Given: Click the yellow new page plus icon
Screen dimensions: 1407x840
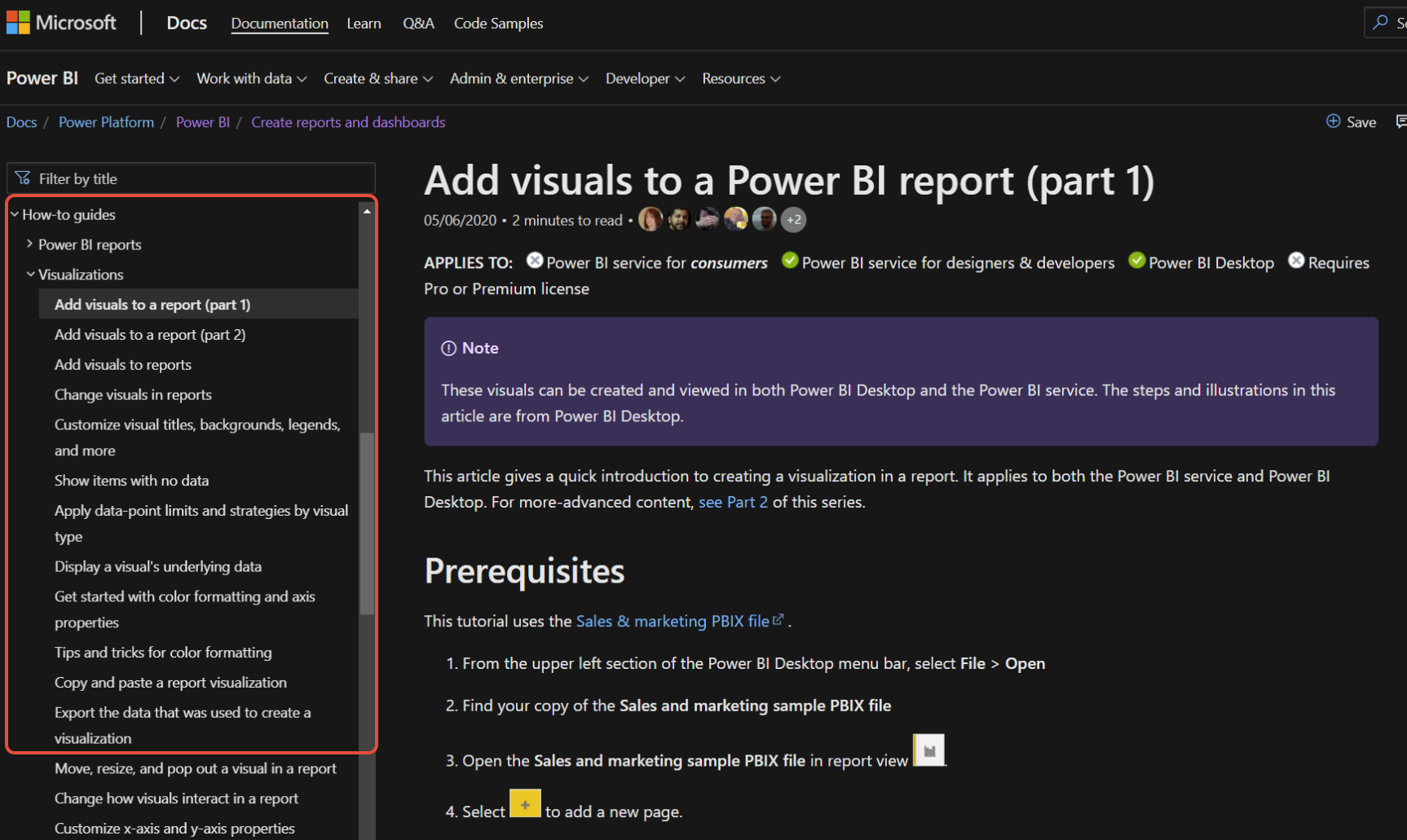Looking at the screenshot, I should coord(525,803).
